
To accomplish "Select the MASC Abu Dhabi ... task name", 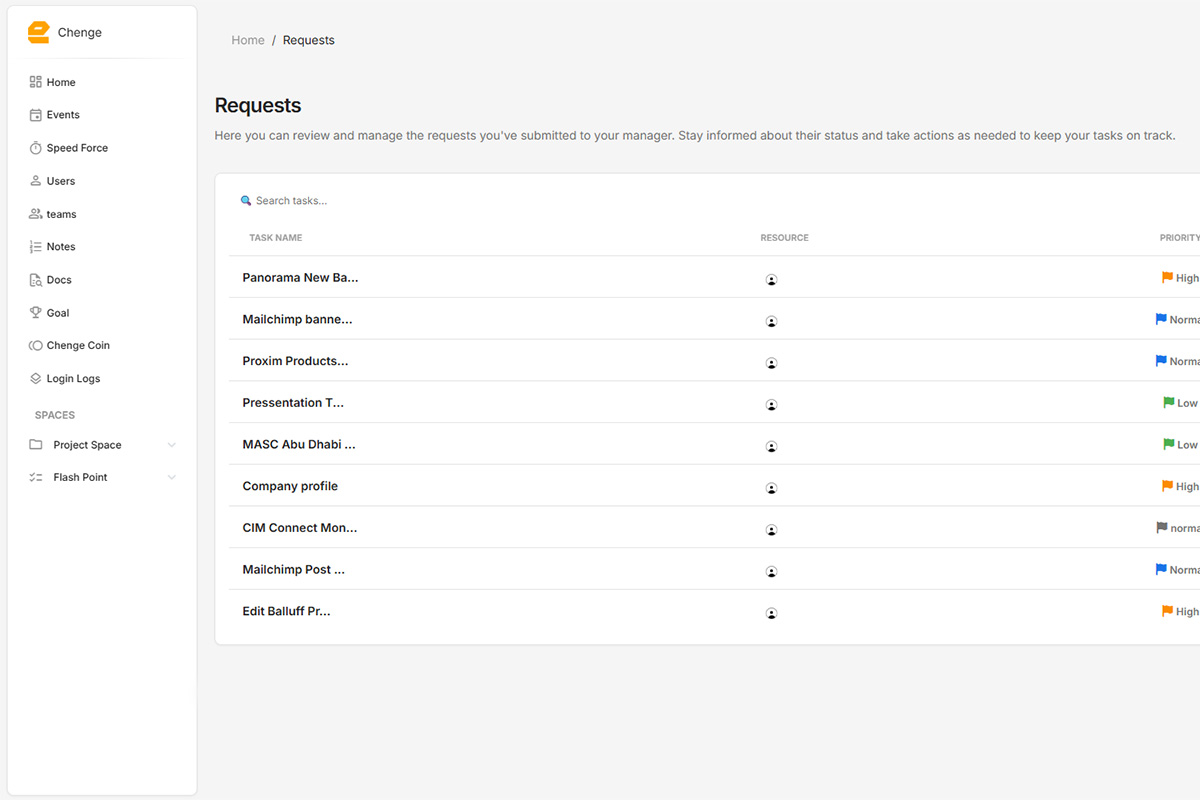I will pyautogui.click(x=299, y=445).
